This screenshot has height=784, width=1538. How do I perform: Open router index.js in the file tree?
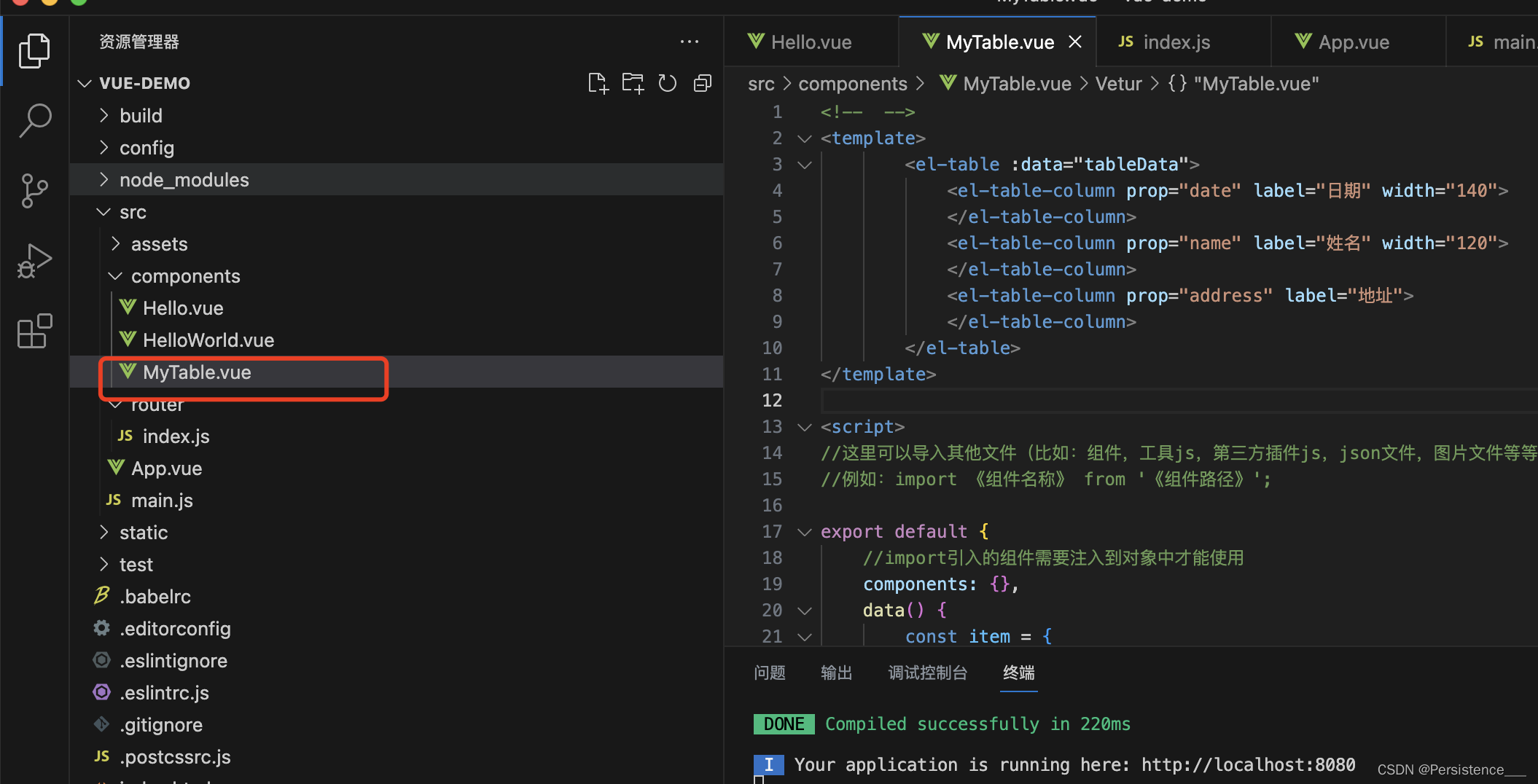(397, 436)
